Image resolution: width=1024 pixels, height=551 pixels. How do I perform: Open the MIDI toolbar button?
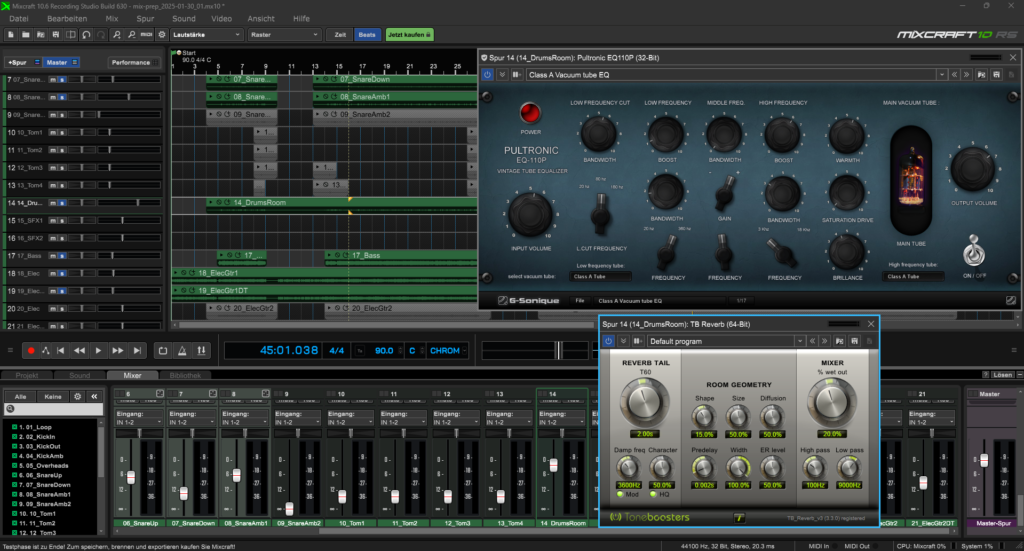[x=146, y=35]
